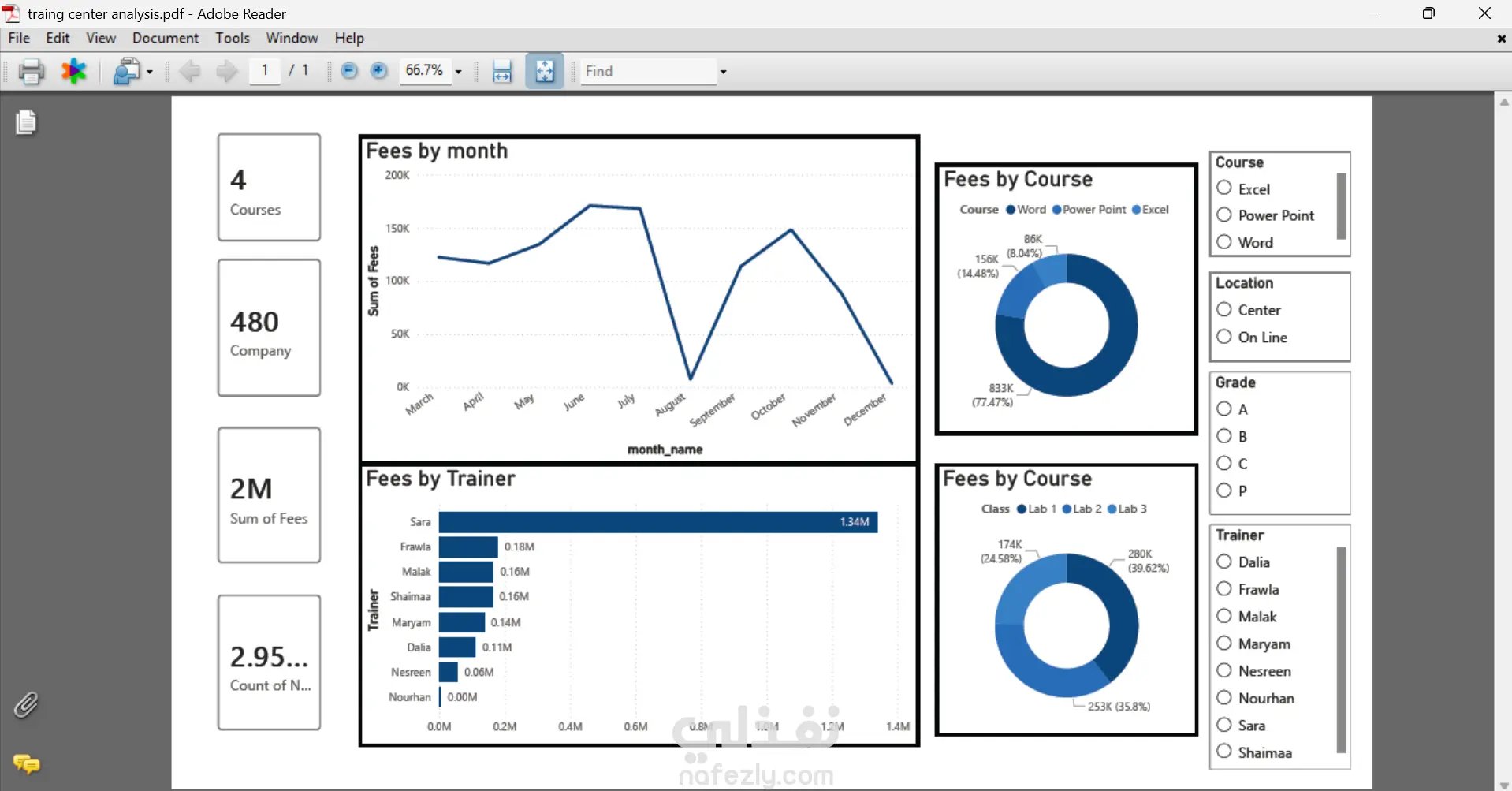The width and height of the screenshot is (1512, 791).
Task: Click the 280K (39.62%) donut label
Action: point(1148,561)
